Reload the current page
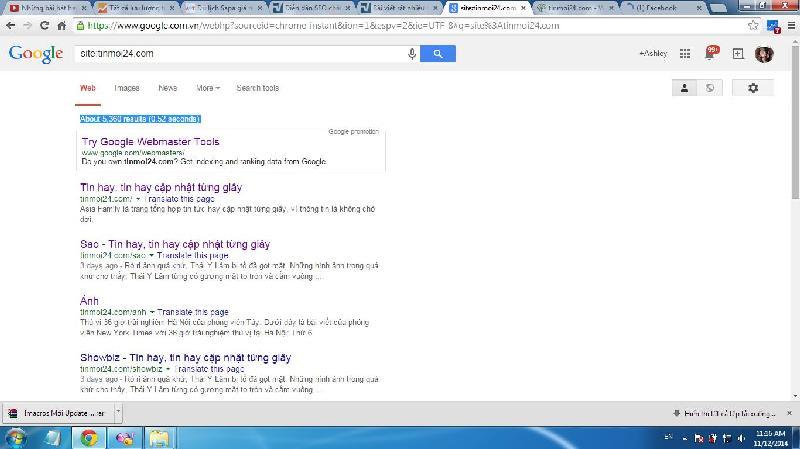Viewport: 800px width, 449px height. [x=44, y=25]
